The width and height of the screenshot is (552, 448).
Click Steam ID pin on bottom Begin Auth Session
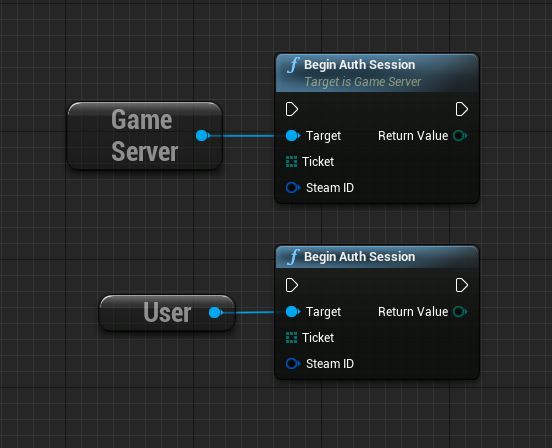293,364
